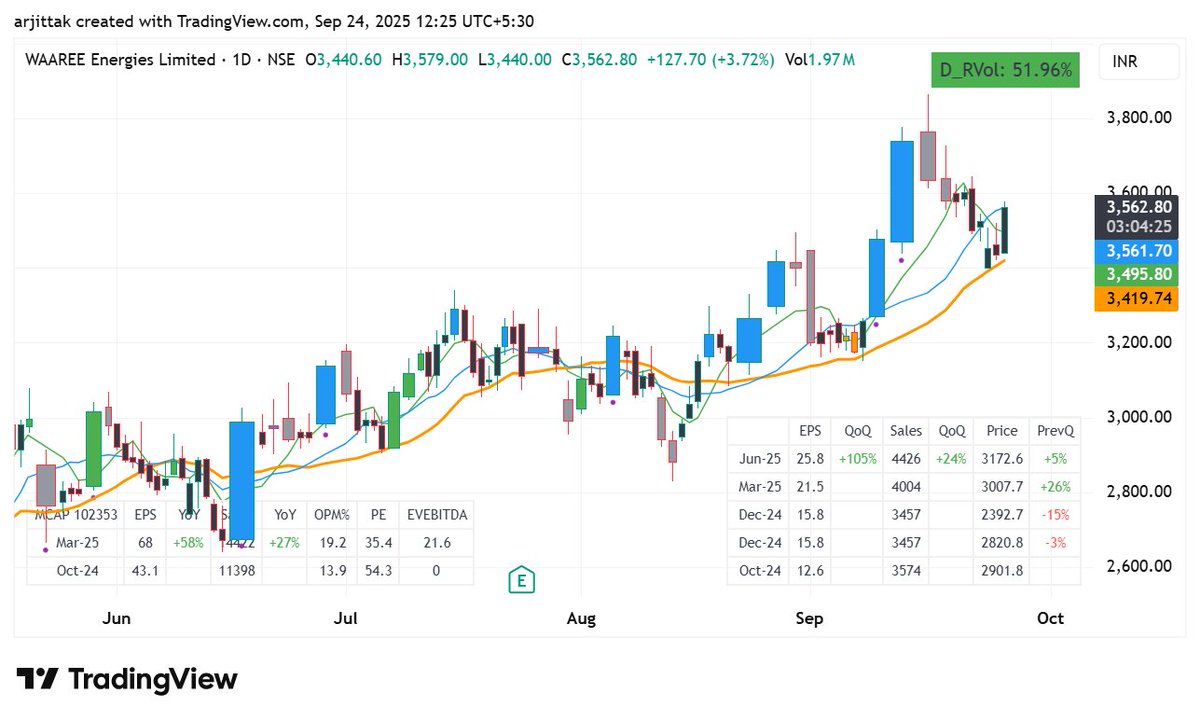Click the +105% QoQ cell

(857, 459)
